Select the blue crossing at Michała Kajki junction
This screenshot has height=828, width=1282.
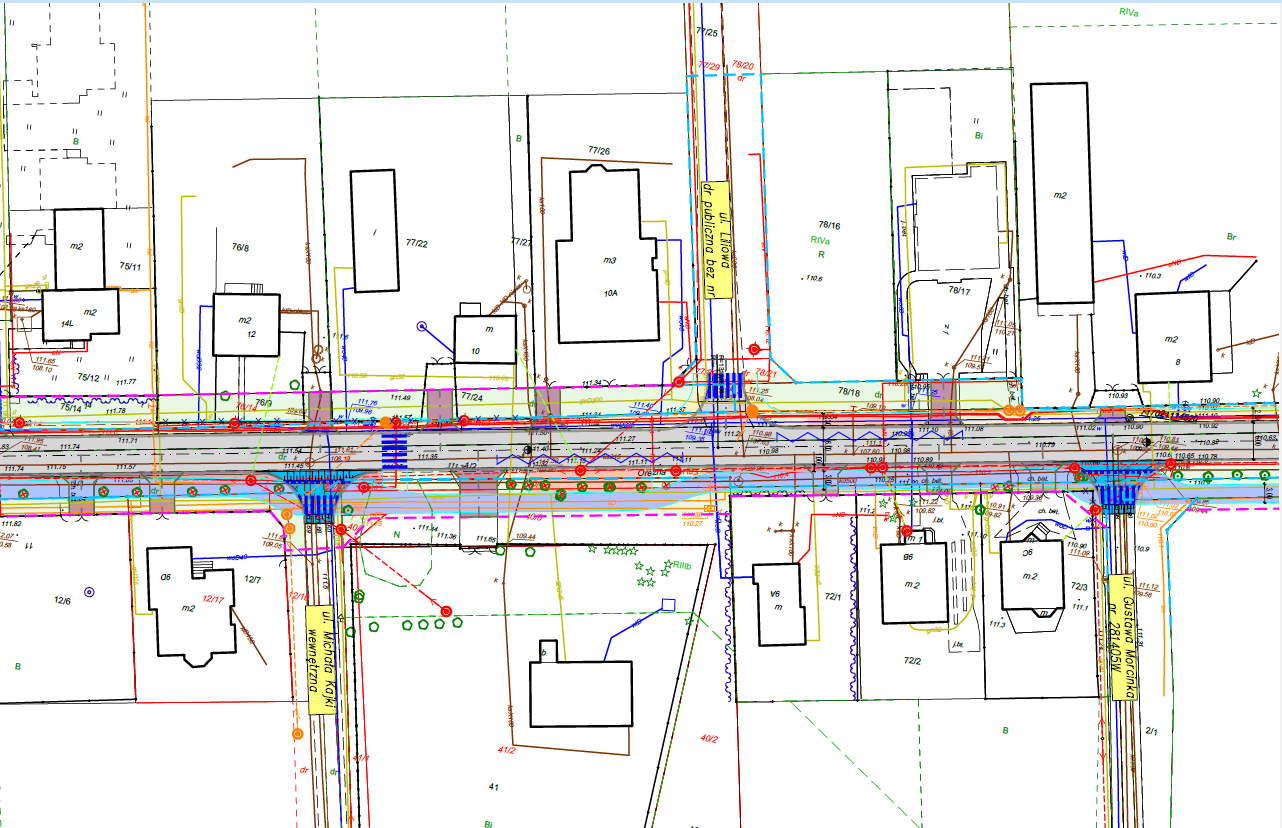316,500
